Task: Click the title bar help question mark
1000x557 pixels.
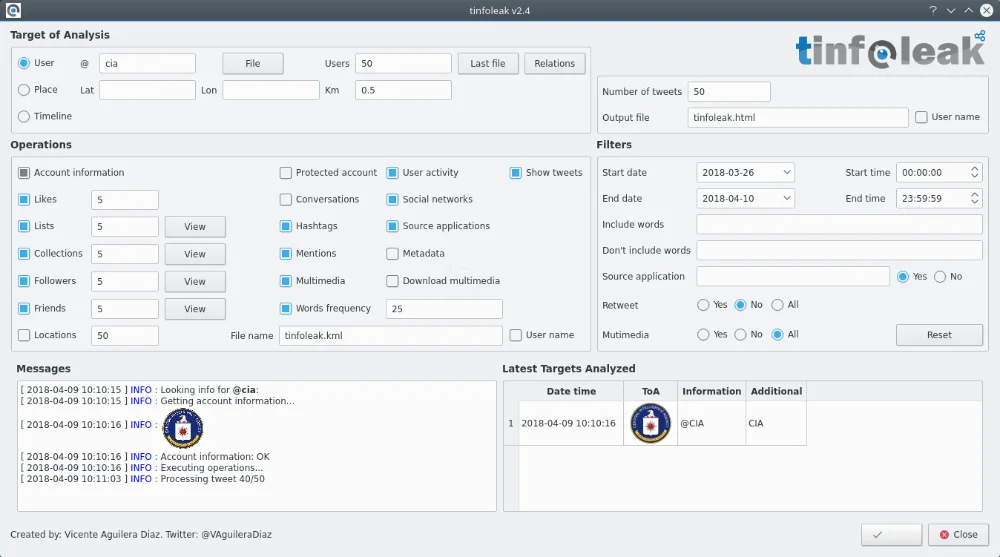Action: click(x=932, y=10)
